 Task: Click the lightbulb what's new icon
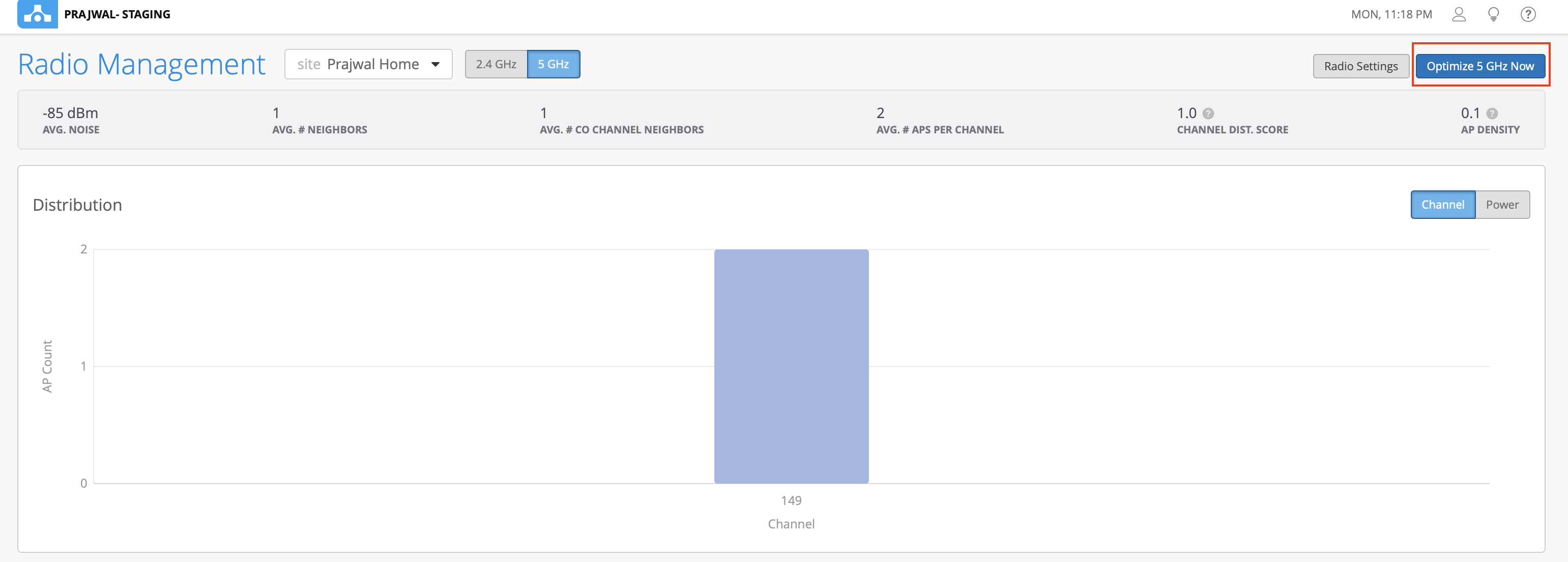pyautogui.click(x=1493, y=14)
